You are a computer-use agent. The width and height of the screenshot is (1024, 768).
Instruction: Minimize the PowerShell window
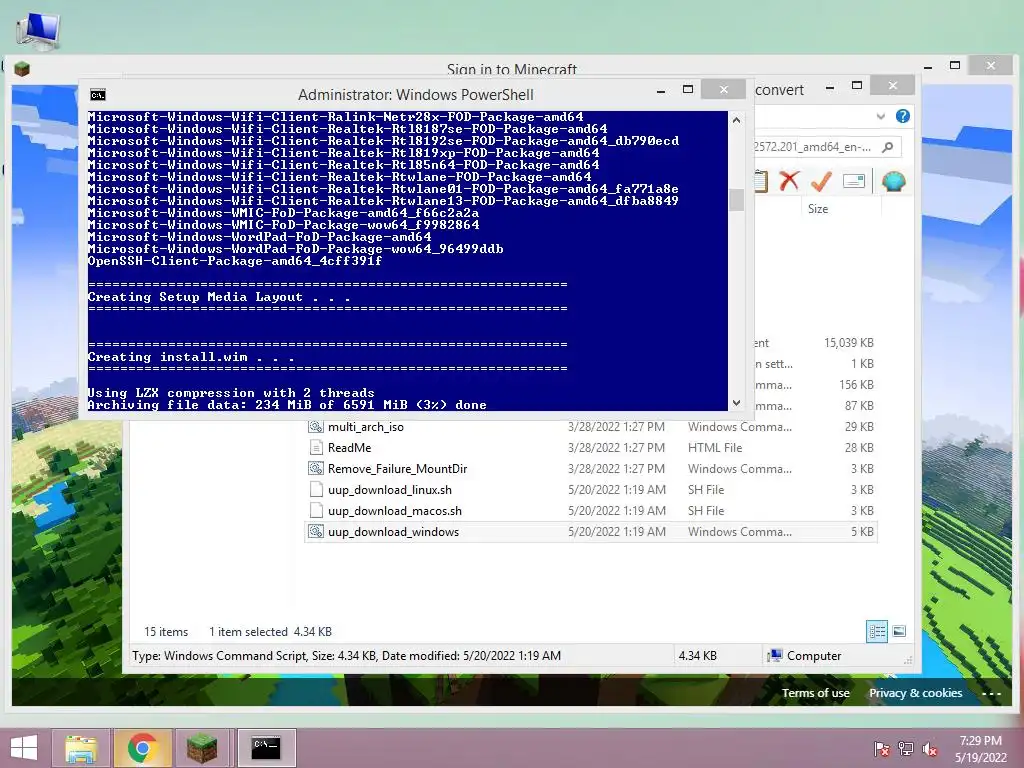(661, 91)
